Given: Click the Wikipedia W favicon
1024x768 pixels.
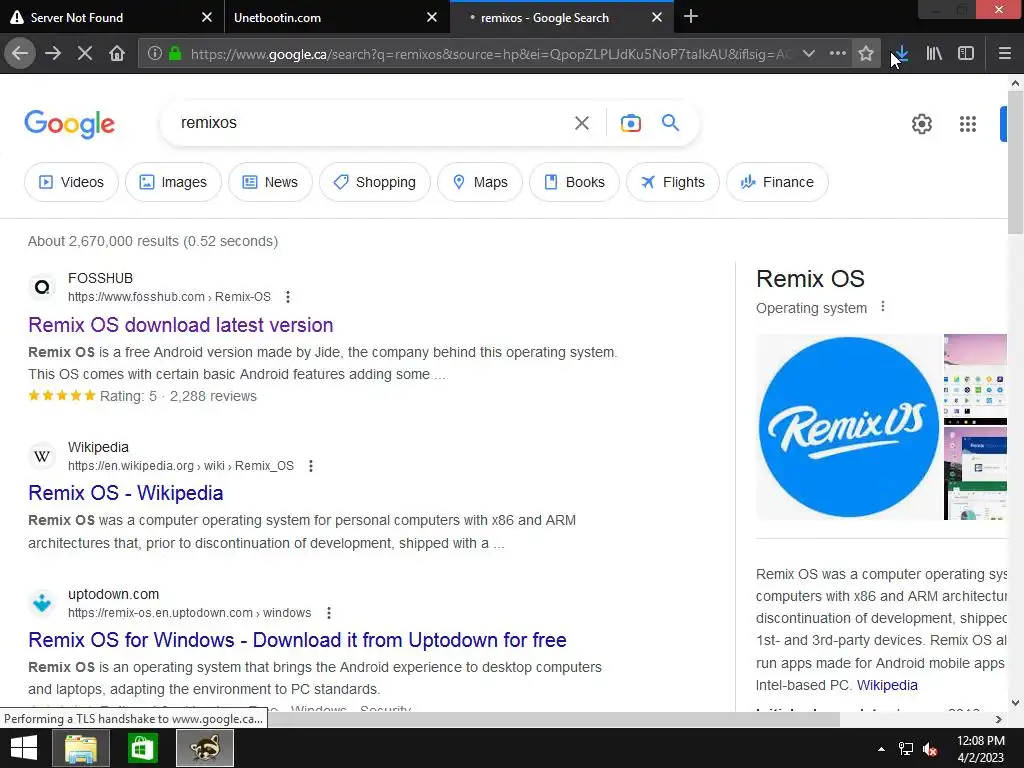Looking at the screenshot, I should click(x=42, y=456).
